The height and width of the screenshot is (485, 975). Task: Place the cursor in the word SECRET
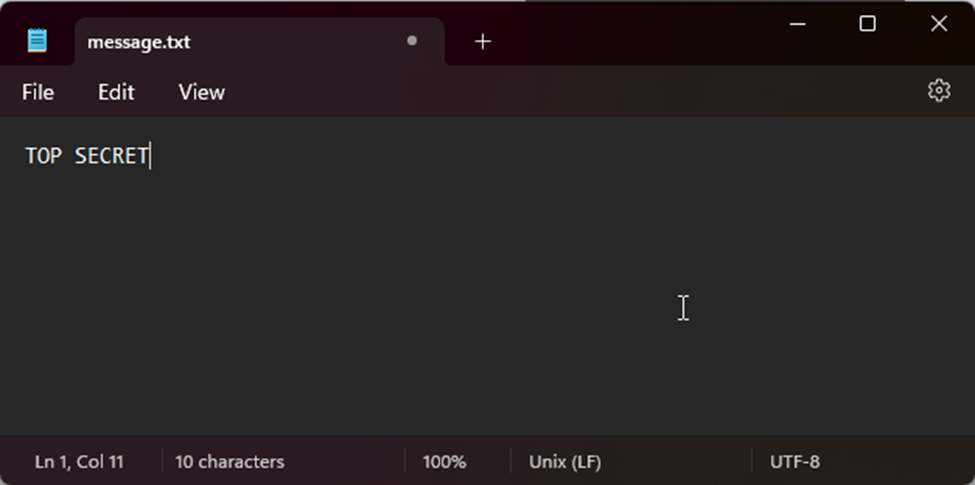111,156
